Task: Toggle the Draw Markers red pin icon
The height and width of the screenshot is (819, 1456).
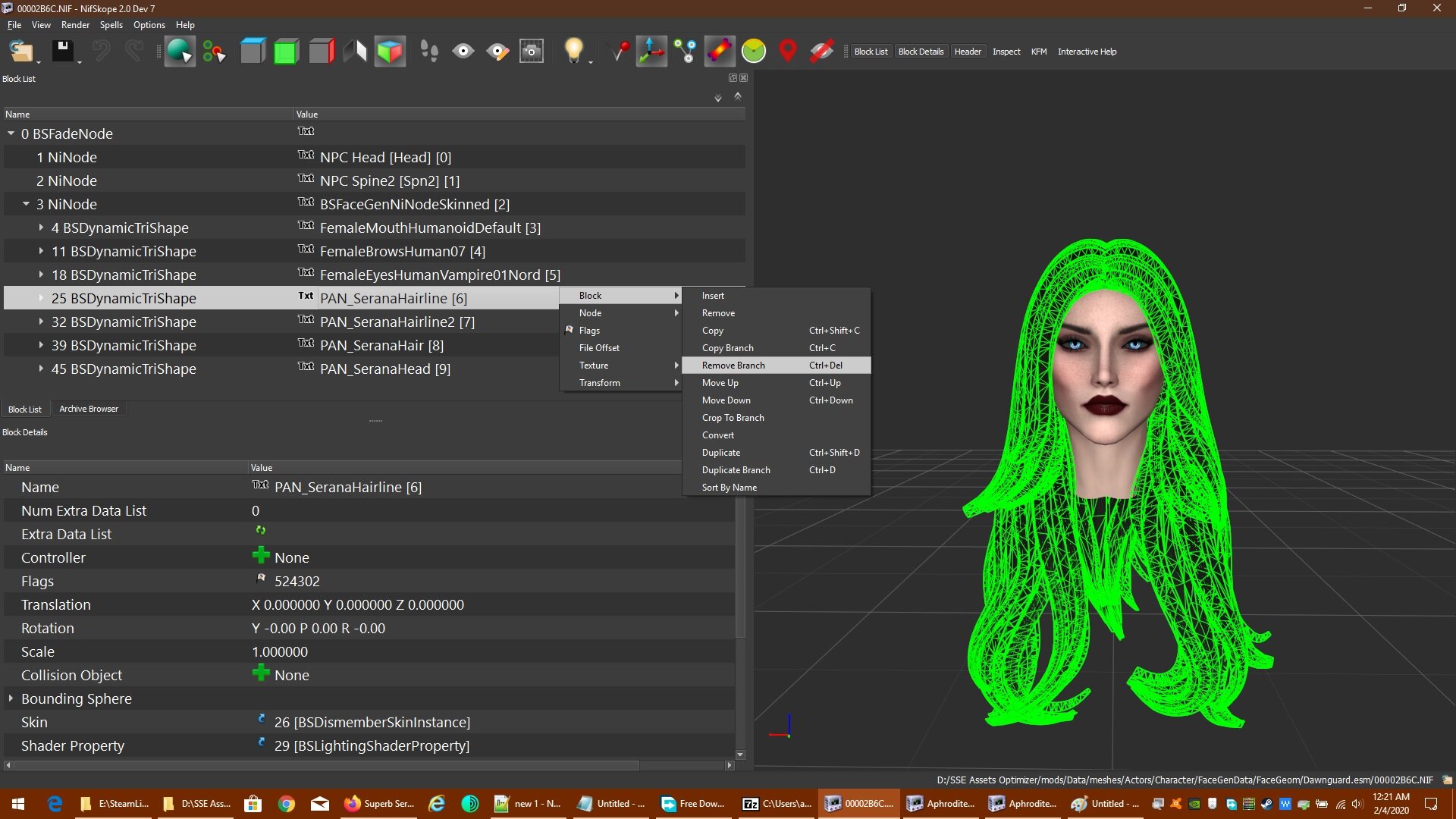Action: [x=788, y=52]
